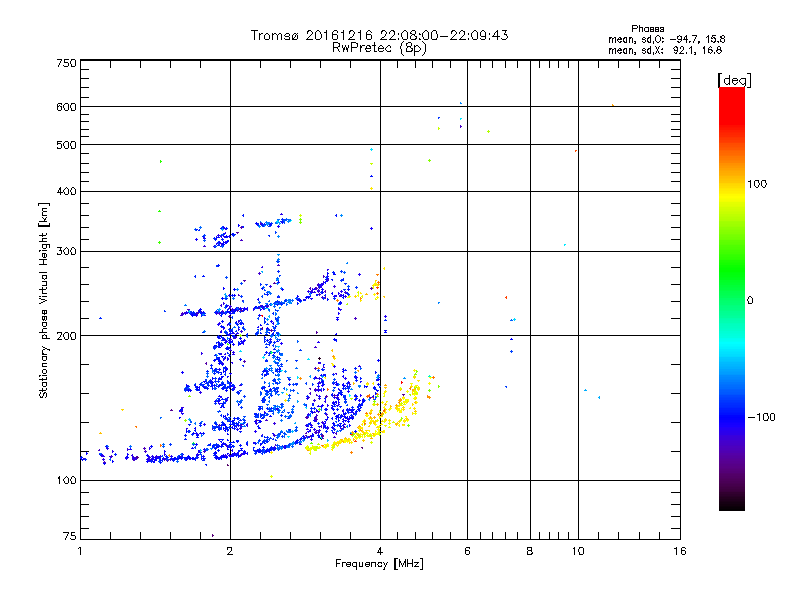Select the "mean, sd,O: -94.7, 15.8" line

tap(666, 40)
